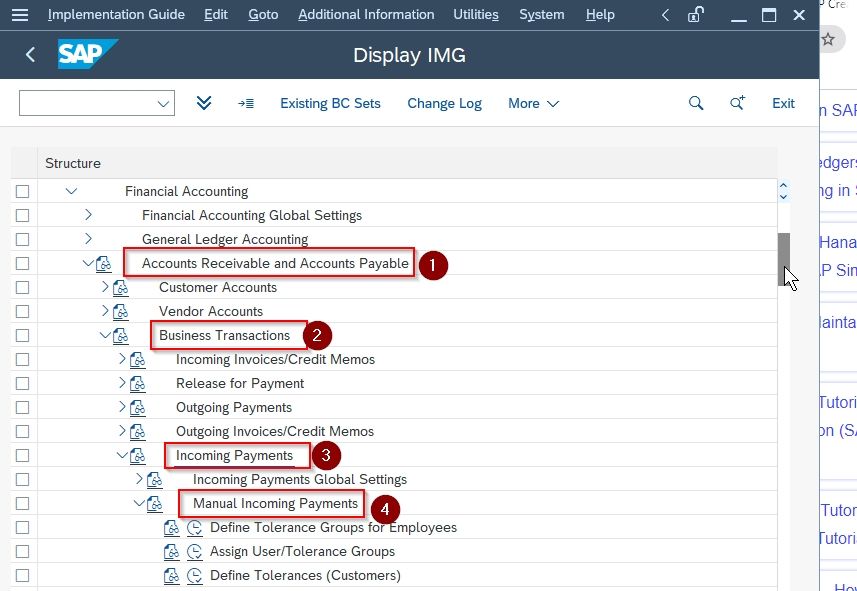Check the Manual Incoming Payments row checkbox
Image resolution: width=857 pixels, height=591 pixels.
[22, 504]
